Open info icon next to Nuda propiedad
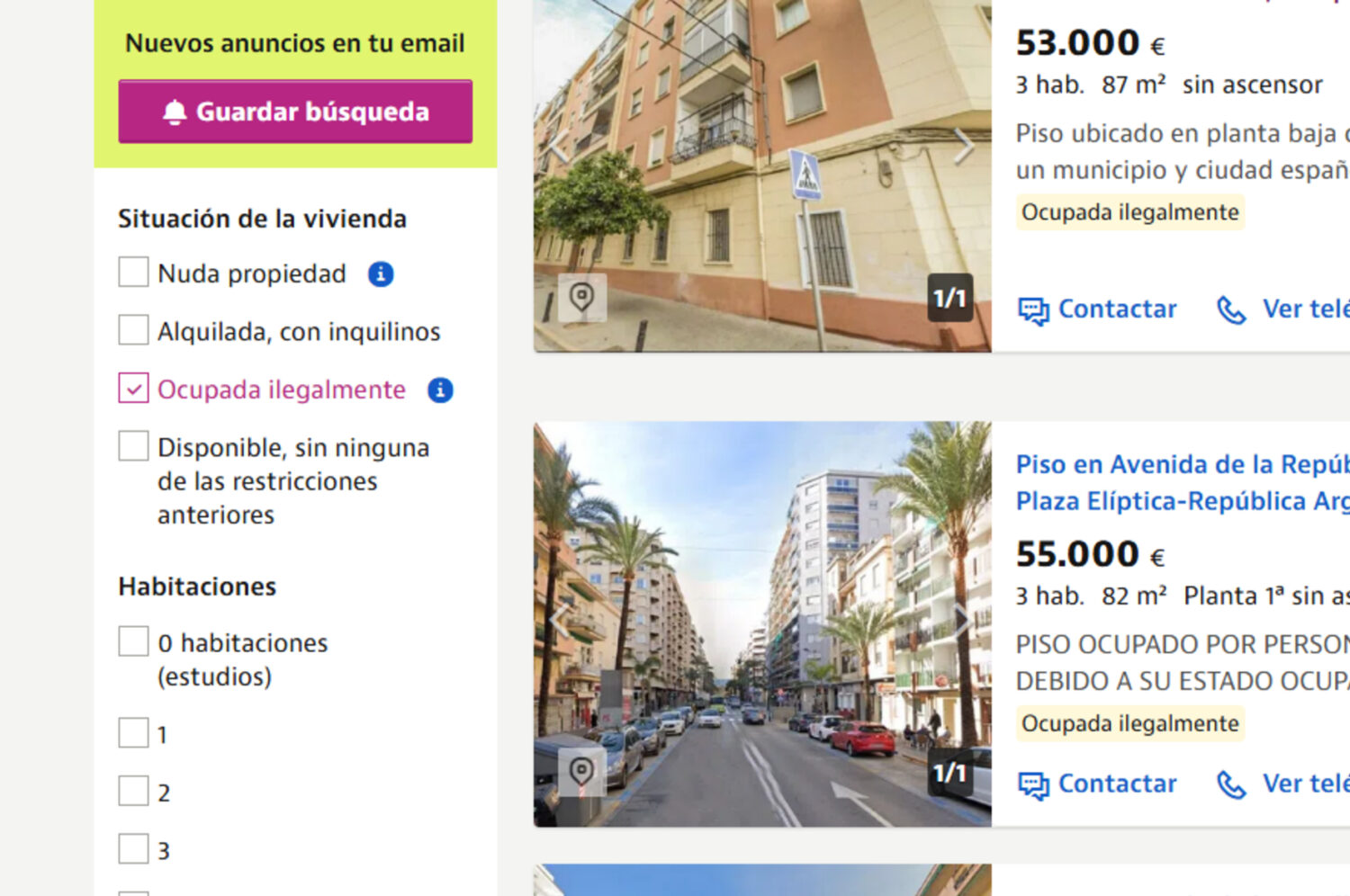1350x896 pixels. coord(381,273)
